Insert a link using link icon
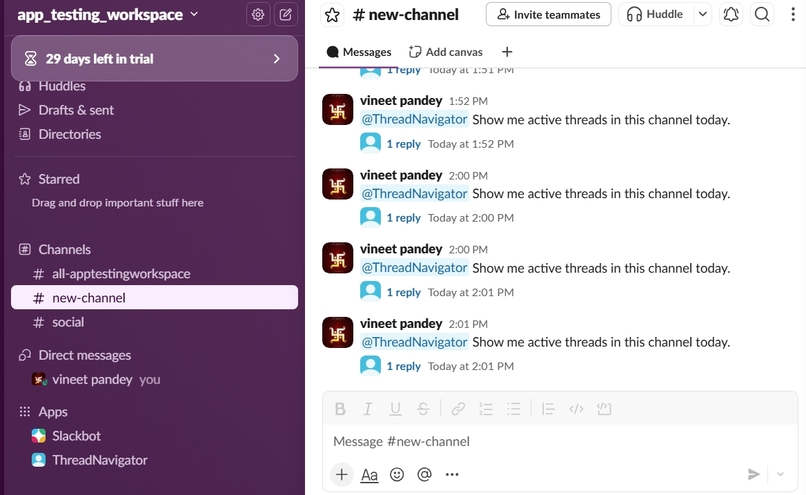Screen dimensions: 806x495 pos(458,409)
